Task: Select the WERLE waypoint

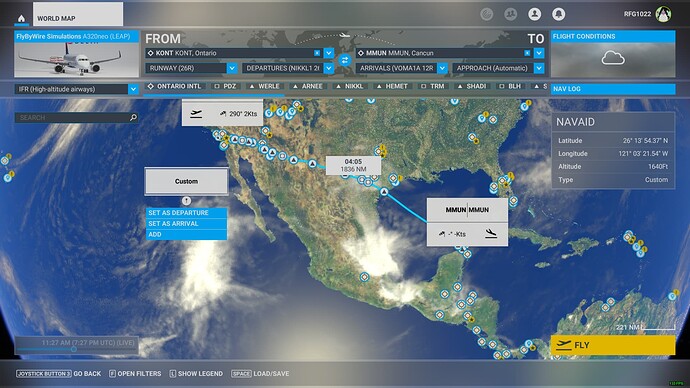Action: pos(264,86)
